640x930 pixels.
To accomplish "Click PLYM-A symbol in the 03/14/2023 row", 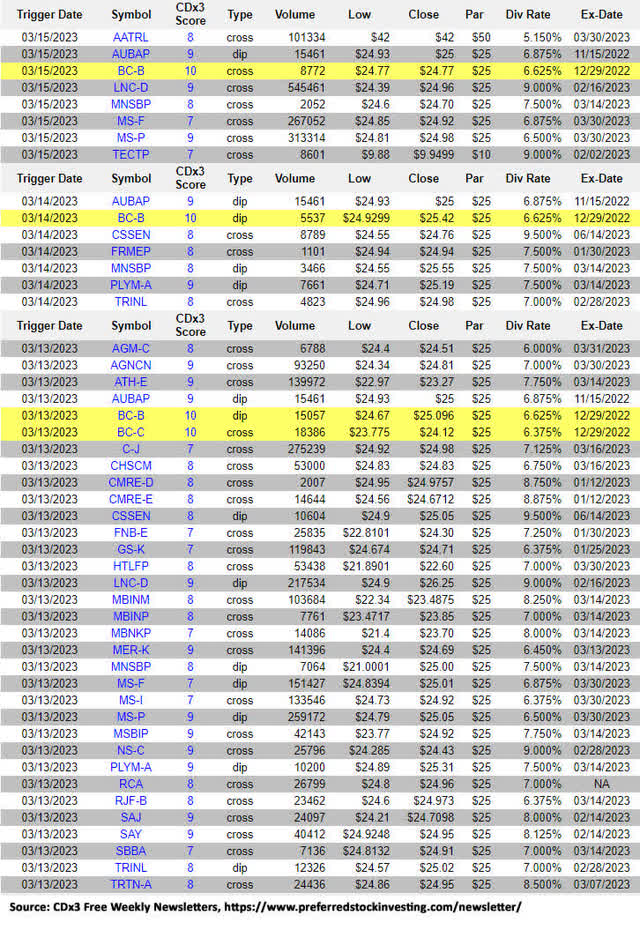I will pos(130,285).
